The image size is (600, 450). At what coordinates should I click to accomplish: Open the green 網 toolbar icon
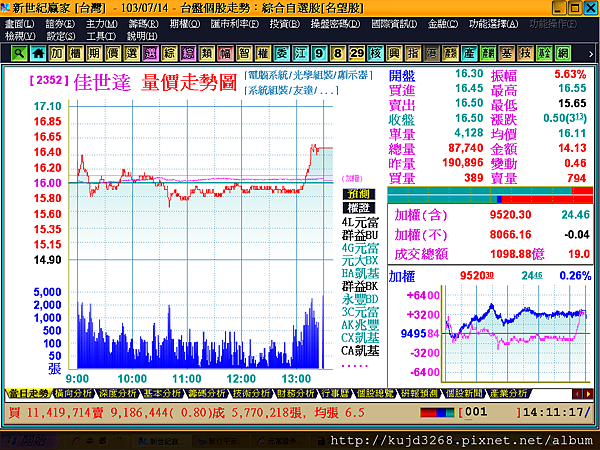click(563, 53)
